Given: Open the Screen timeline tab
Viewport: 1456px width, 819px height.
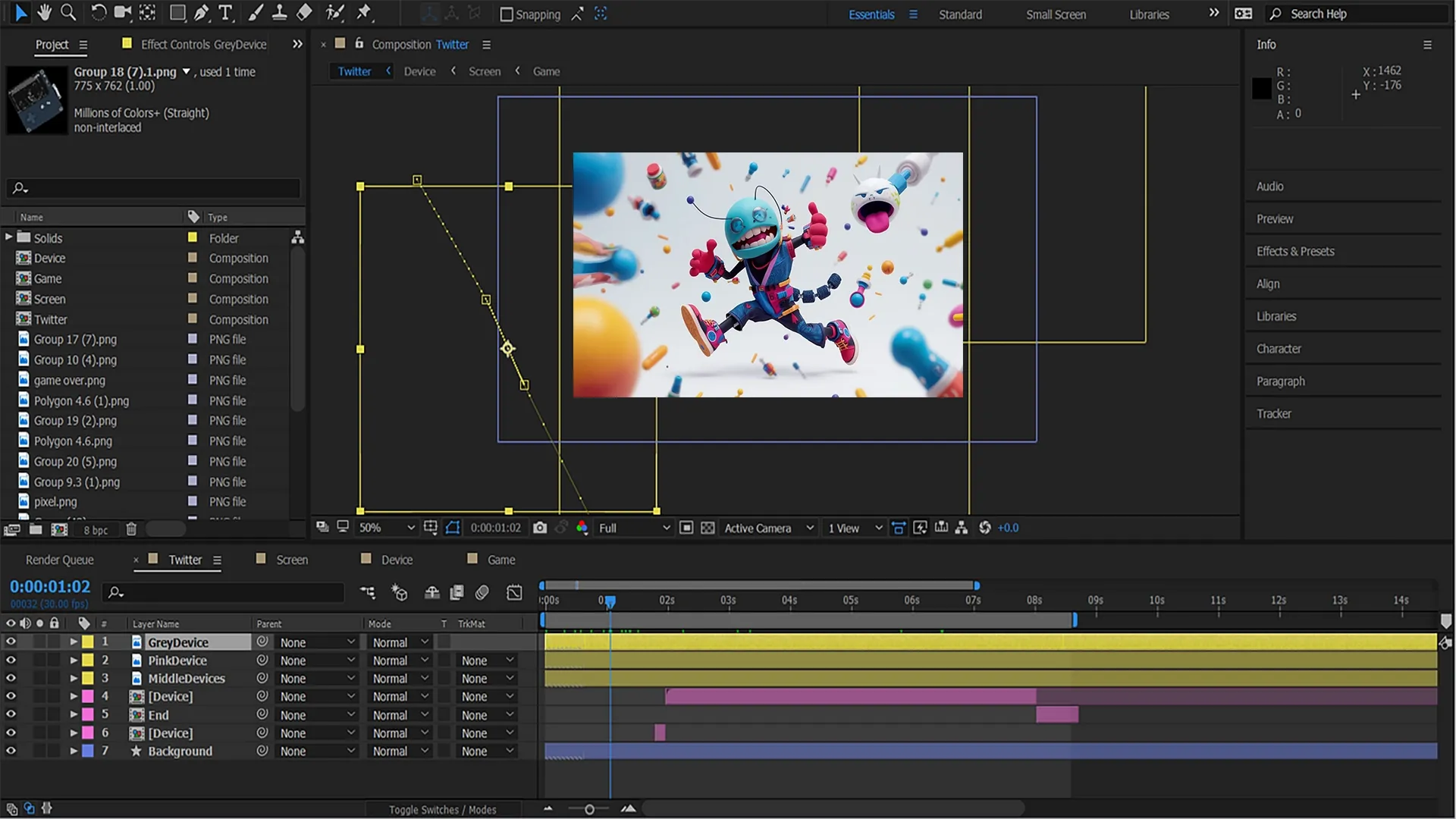Looking at the screenshot, I should [x=292, y=560].
